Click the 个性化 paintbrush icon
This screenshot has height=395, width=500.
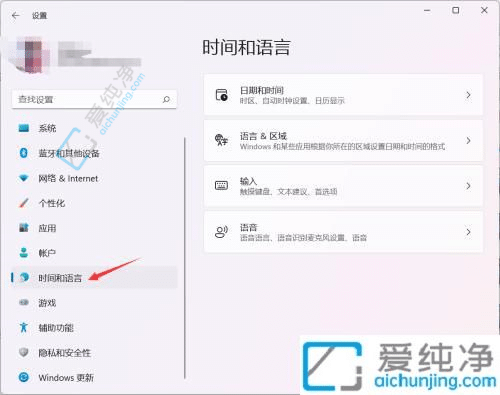(x=24, y=203)
